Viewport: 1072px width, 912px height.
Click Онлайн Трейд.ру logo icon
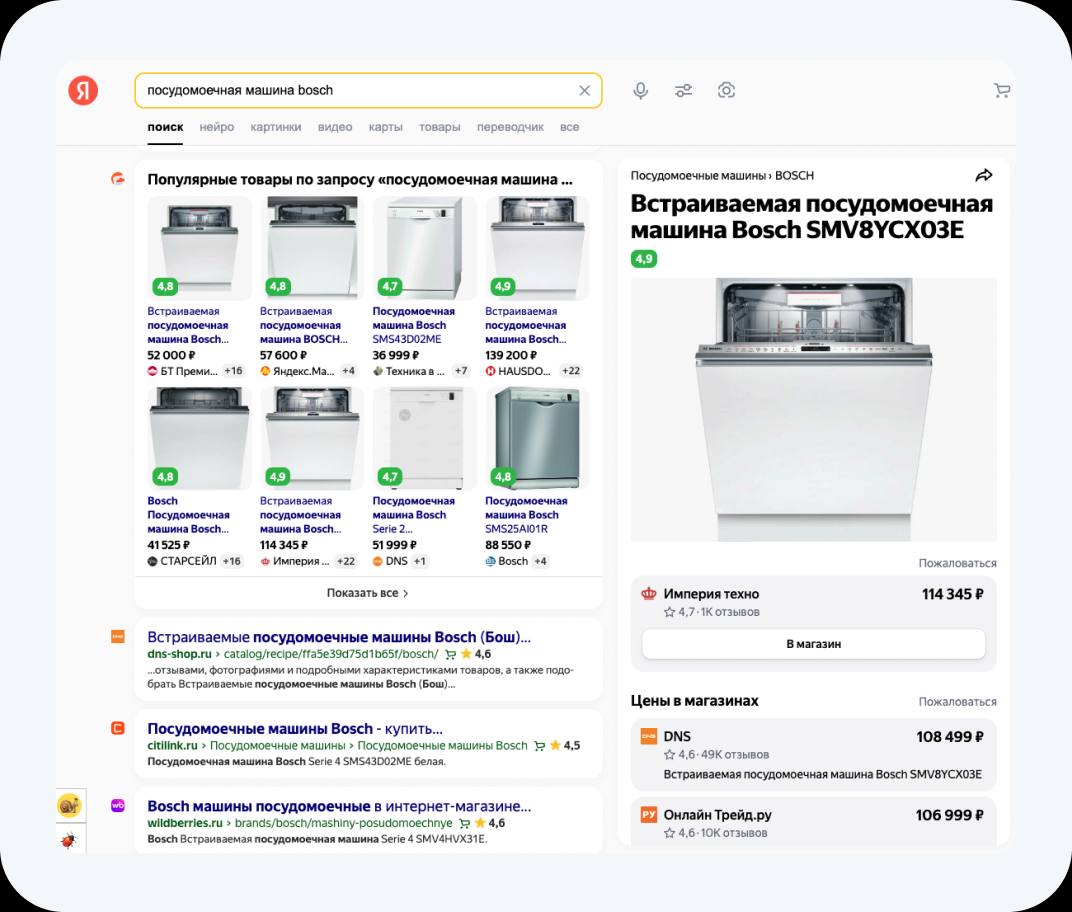649,814
